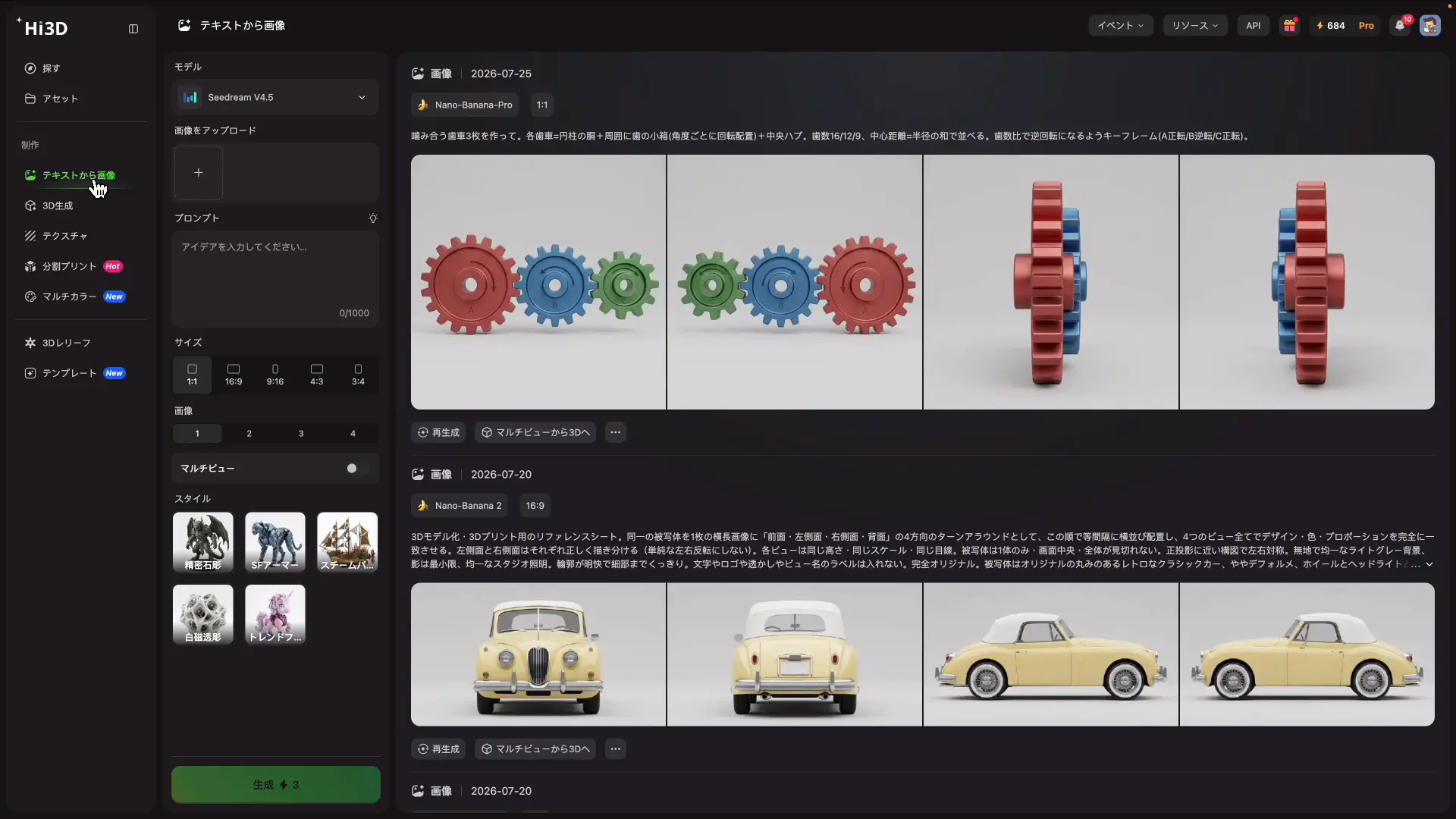Click the Nano-Banana-Pro model tag
This screenshot has width=1456, height=819.
click(465, 105)
